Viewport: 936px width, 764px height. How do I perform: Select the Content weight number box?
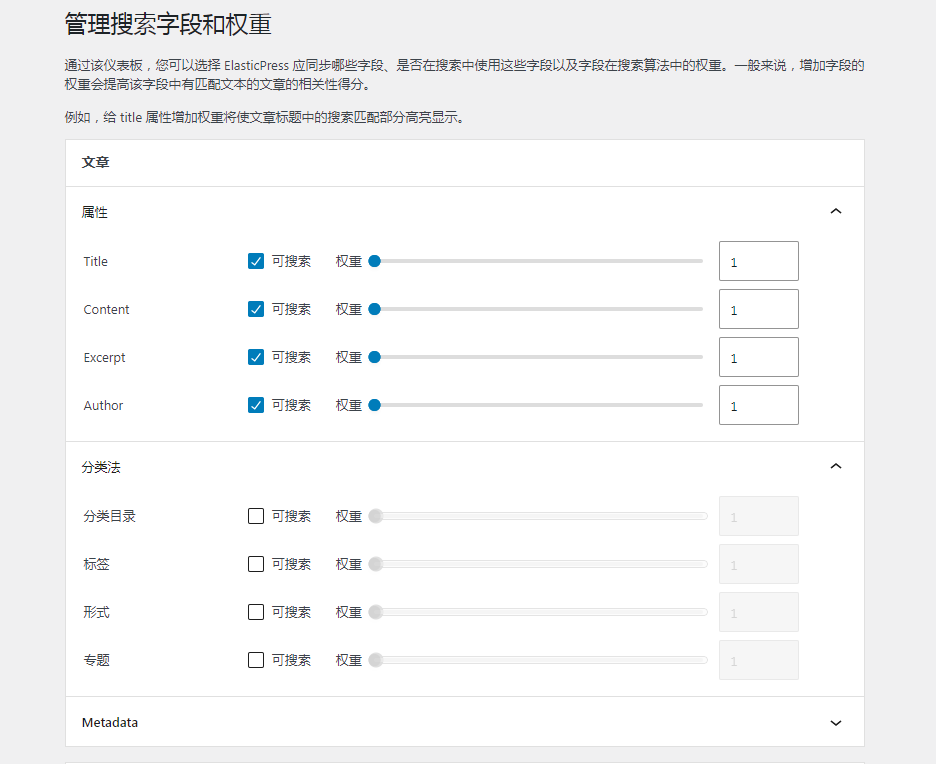point(758,309)
